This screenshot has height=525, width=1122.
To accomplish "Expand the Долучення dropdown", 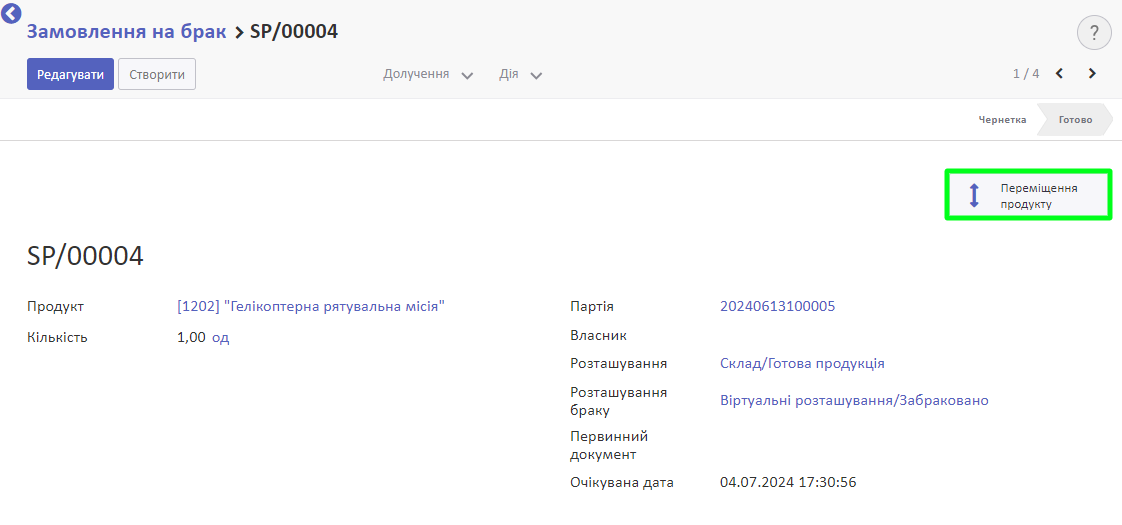I will pos(428,74).
